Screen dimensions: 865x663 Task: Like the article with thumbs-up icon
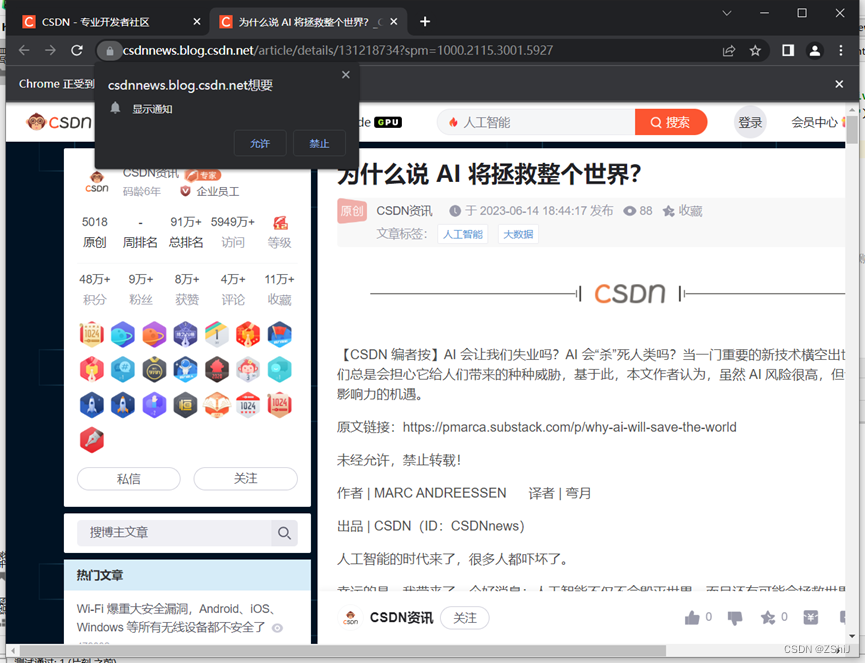(x=692, y=618)
